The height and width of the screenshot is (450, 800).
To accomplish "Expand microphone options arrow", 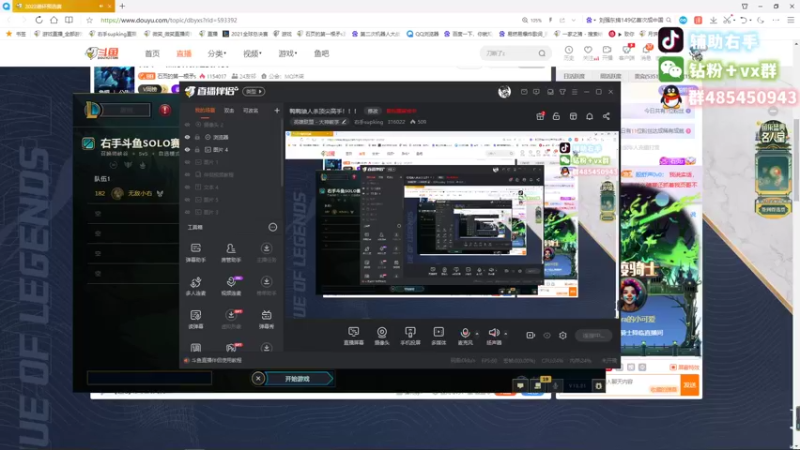I will 477,334.
